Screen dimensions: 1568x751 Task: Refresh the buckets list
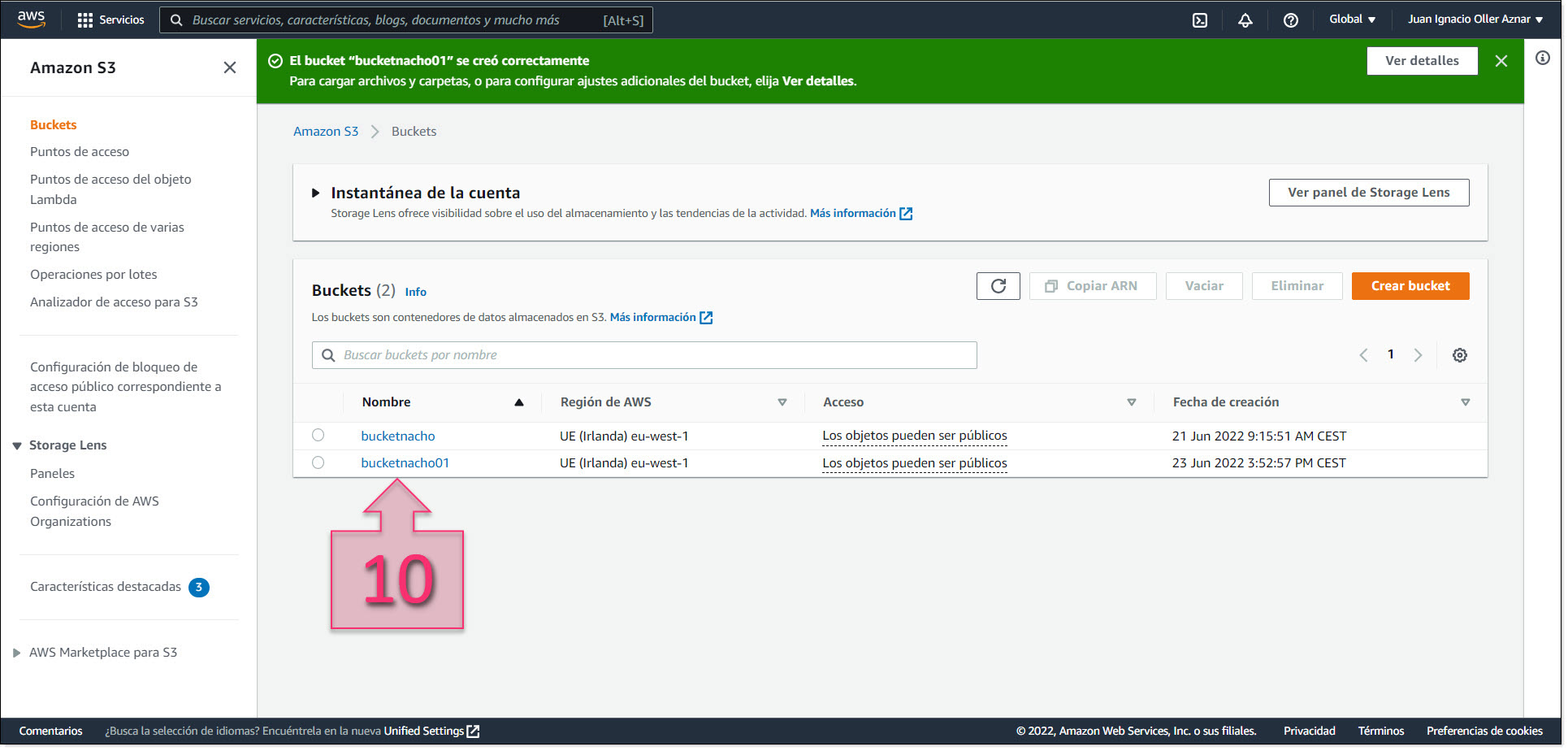click(998, 286)
